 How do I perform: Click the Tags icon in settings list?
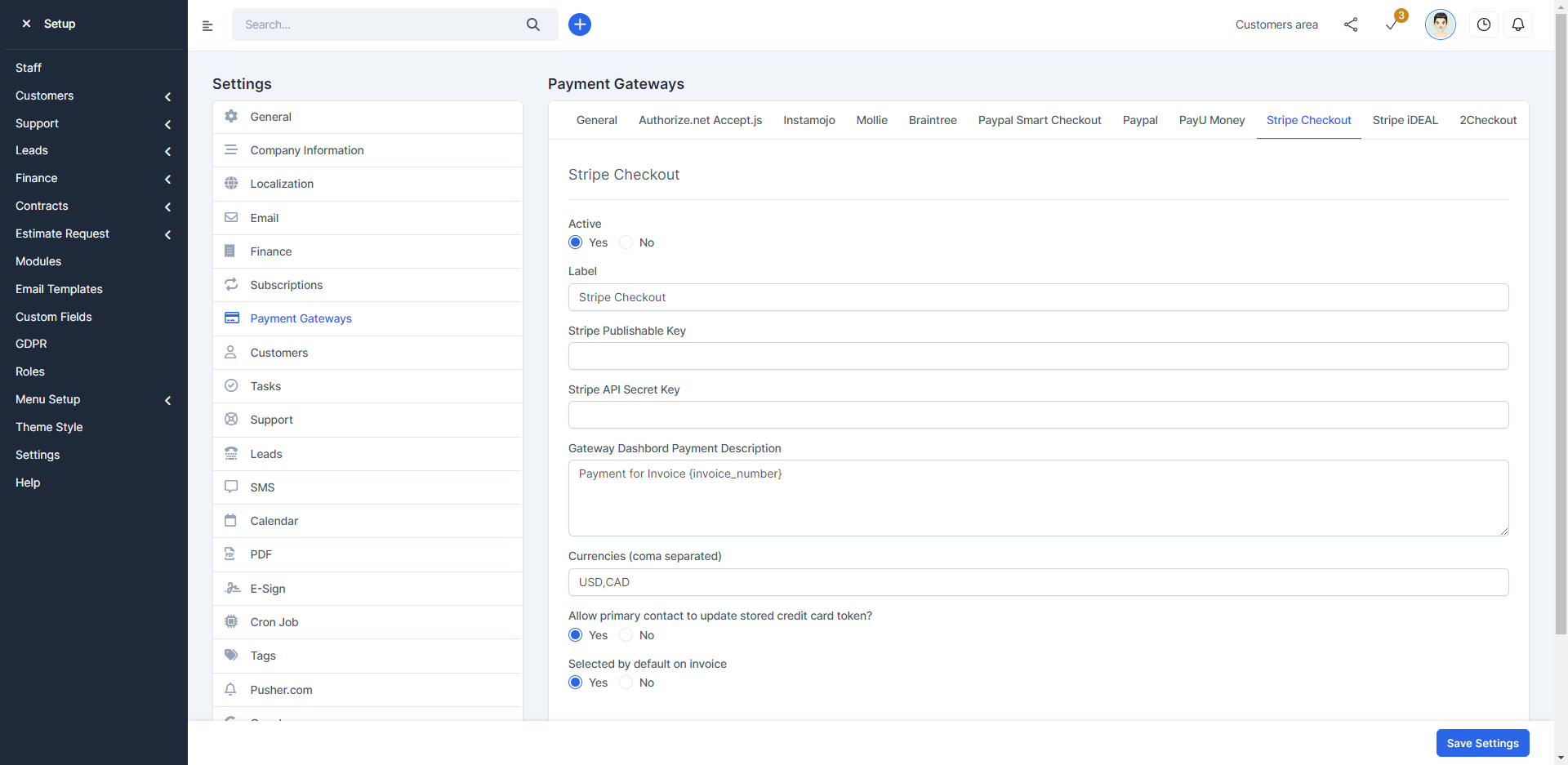coord(231,656)
